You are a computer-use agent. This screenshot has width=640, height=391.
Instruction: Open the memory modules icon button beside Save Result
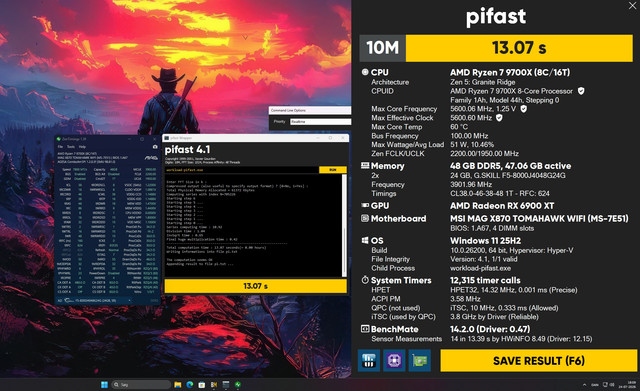(369, 360)
